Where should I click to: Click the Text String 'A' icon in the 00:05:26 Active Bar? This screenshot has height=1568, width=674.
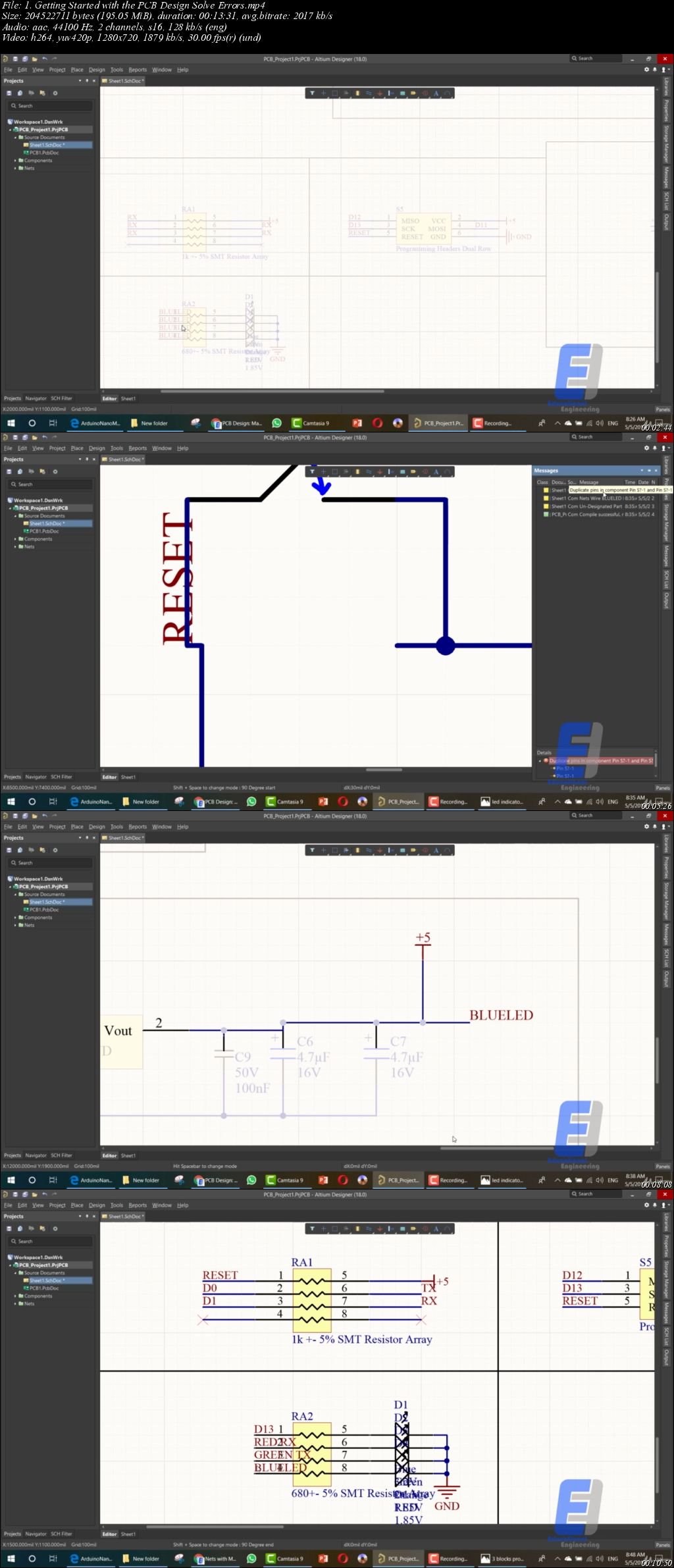[x=436, y=472]
